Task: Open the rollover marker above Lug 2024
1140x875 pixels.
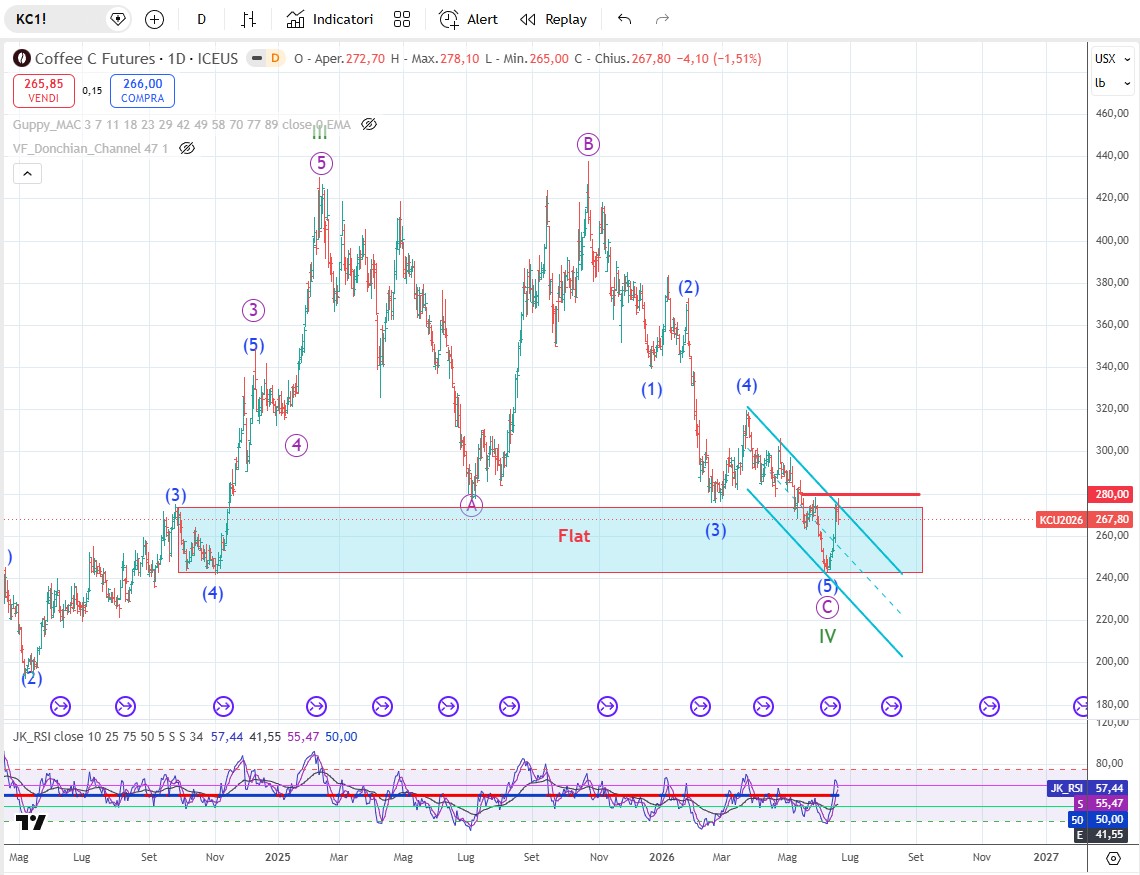Action: coord(60,706)
